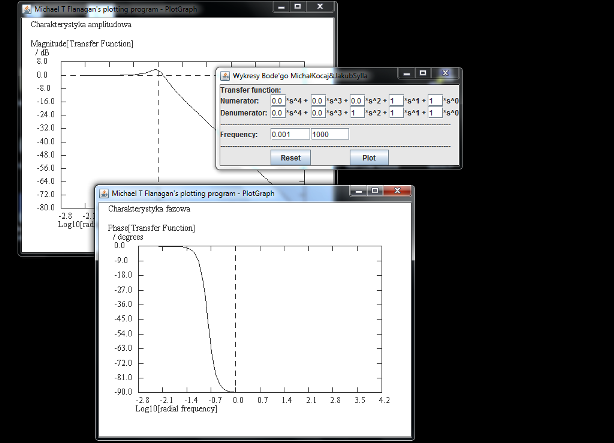The image size is (614, 443).
Task: Click the 'Numerator:' label
Action: 240,101
